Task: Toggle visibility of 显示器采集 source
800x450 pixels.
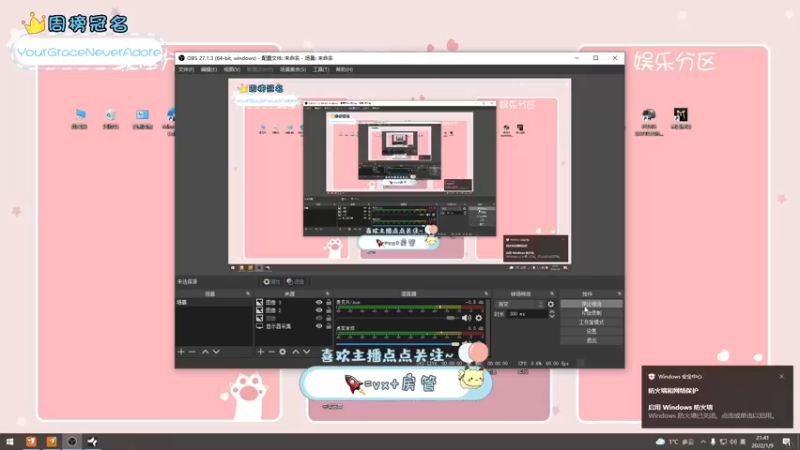Action: tap(319, 326)
